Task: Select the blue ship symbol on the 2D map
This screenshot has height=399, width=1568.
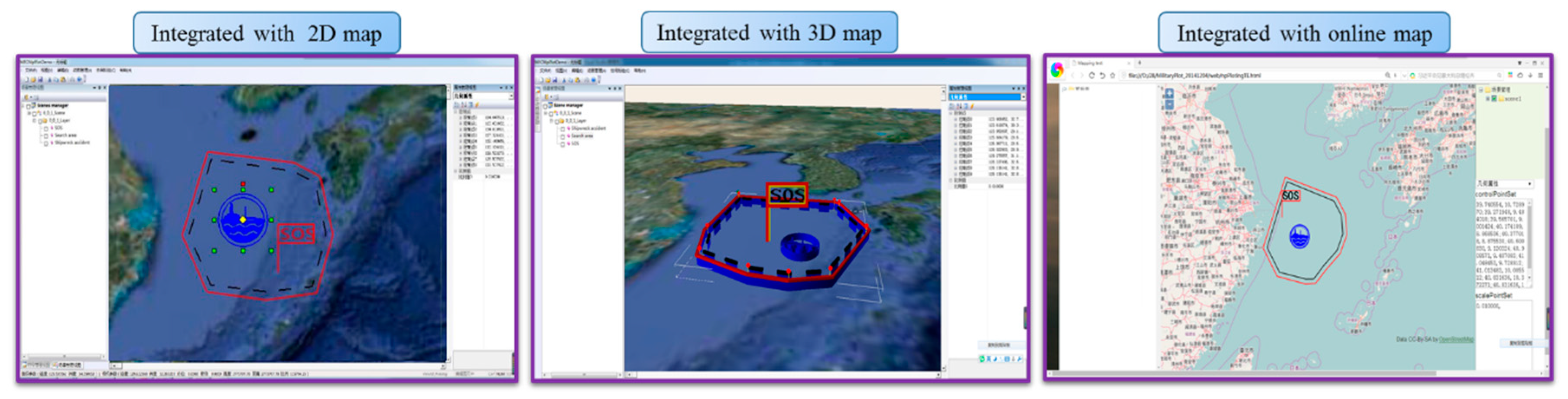Action: [x=243, y=219]
